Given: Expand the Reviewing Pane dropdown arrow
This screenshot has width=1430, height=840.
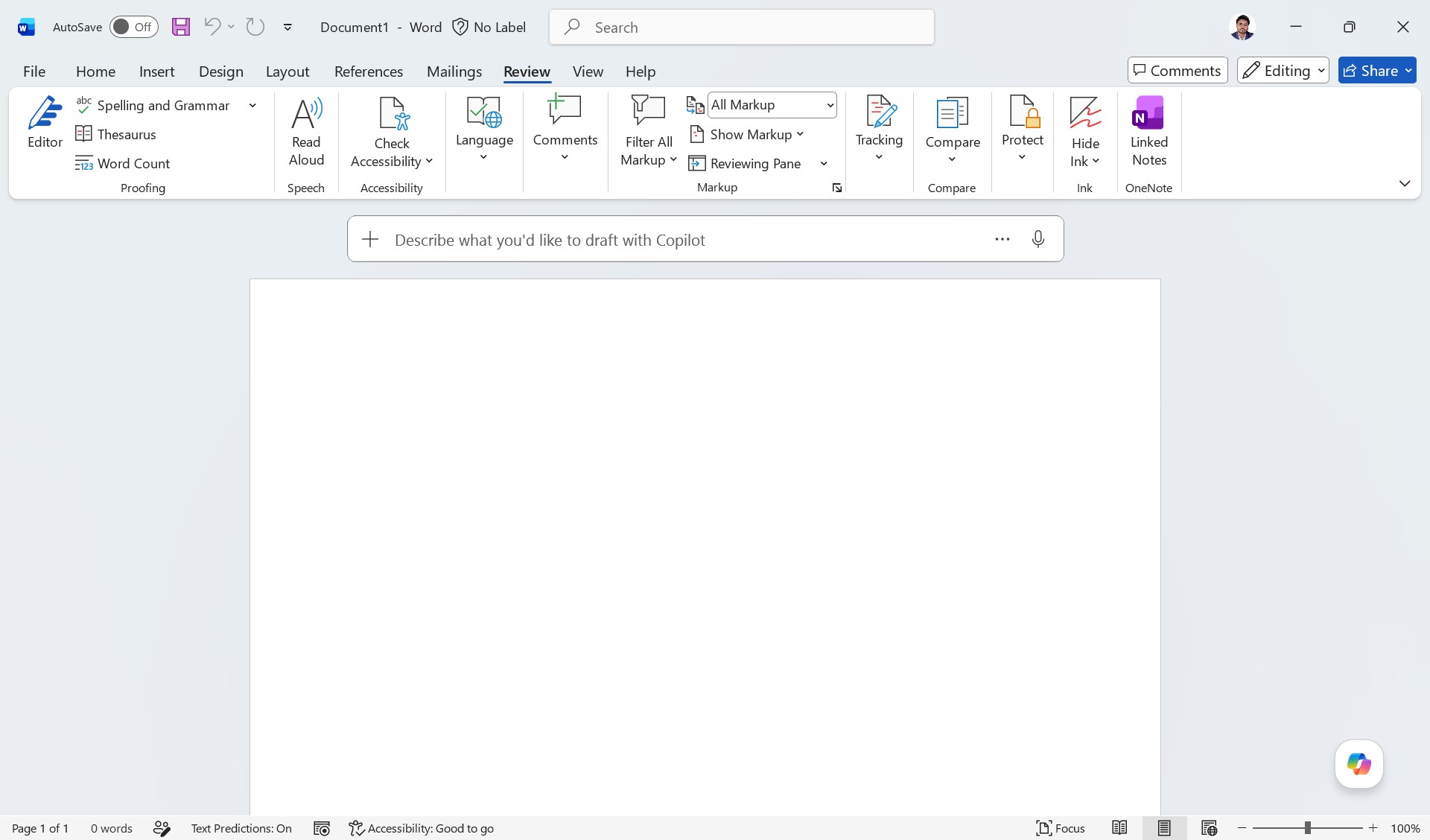Looking at the screenshot, I should (824, 163).
